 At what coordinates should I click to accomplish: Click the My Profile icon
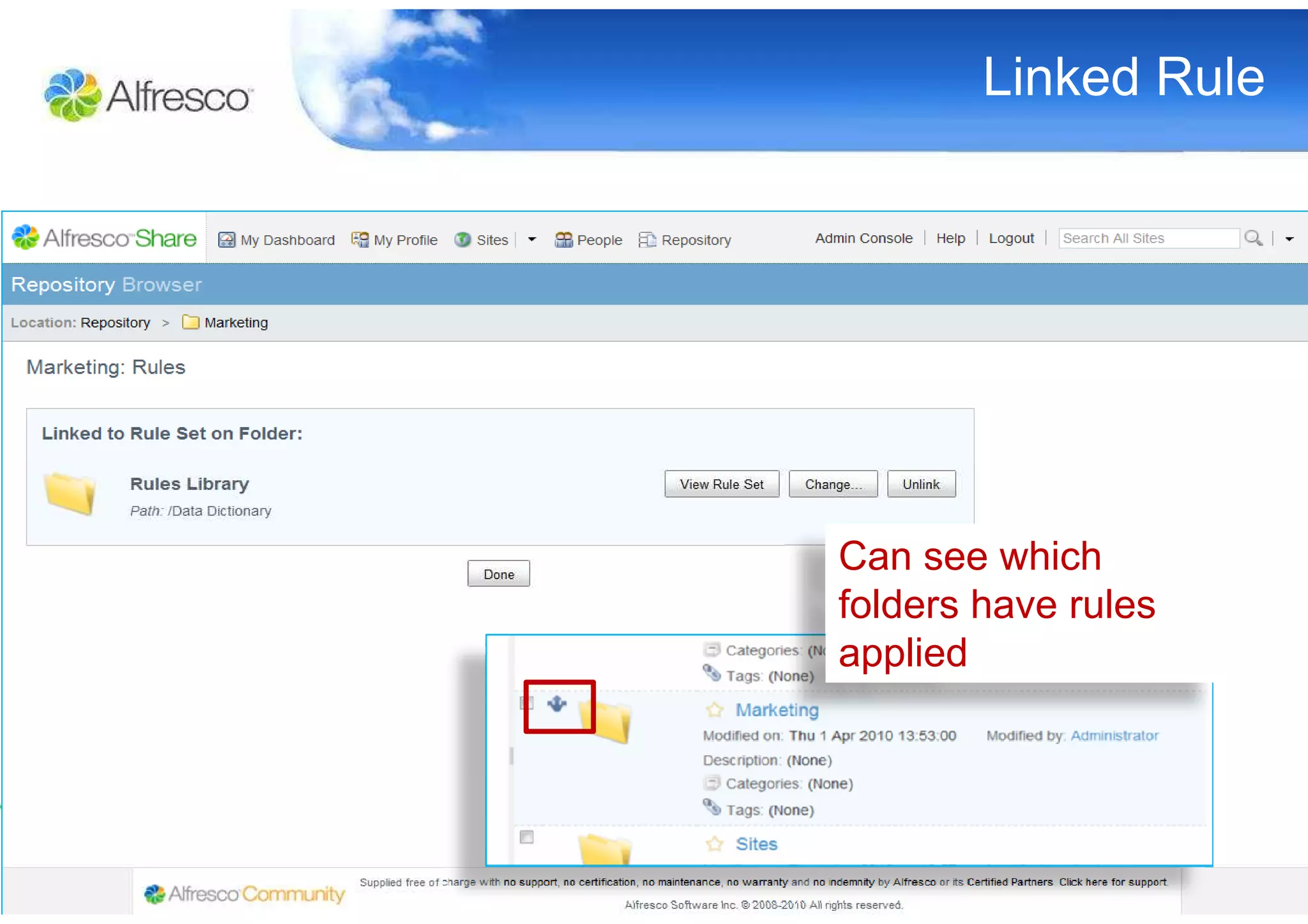tap(360, 239)
